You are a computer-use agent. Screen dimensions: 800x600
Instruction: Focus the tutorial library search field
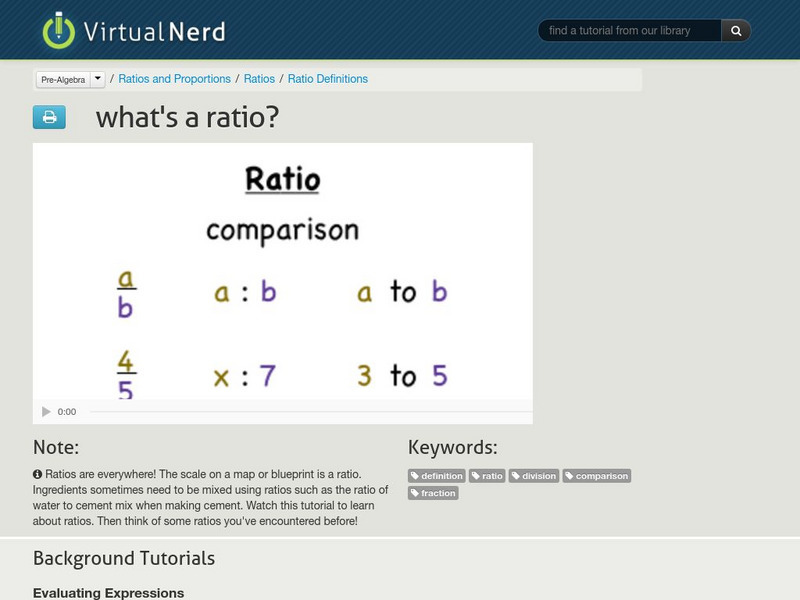(630, 31)
